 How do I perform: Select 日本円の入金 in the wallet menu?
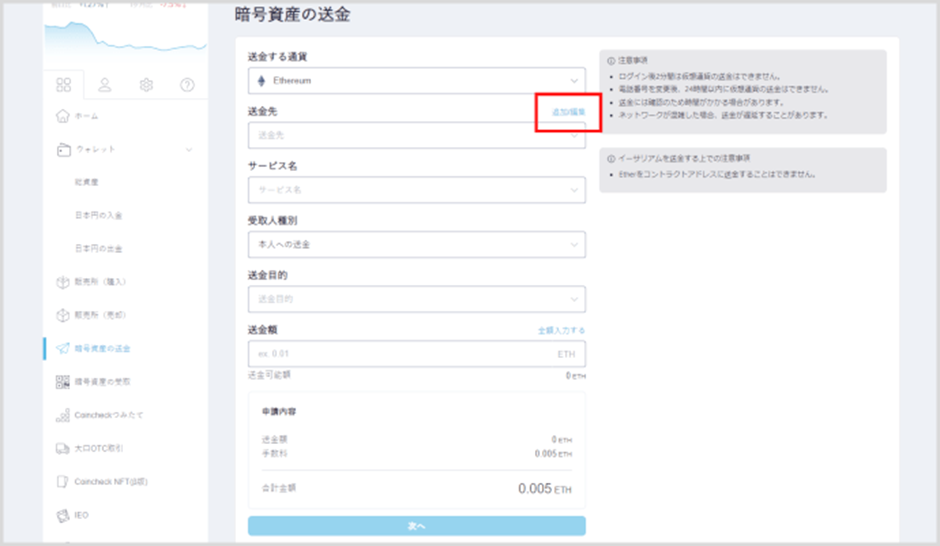pyautogui.click(x=98, y=215)
